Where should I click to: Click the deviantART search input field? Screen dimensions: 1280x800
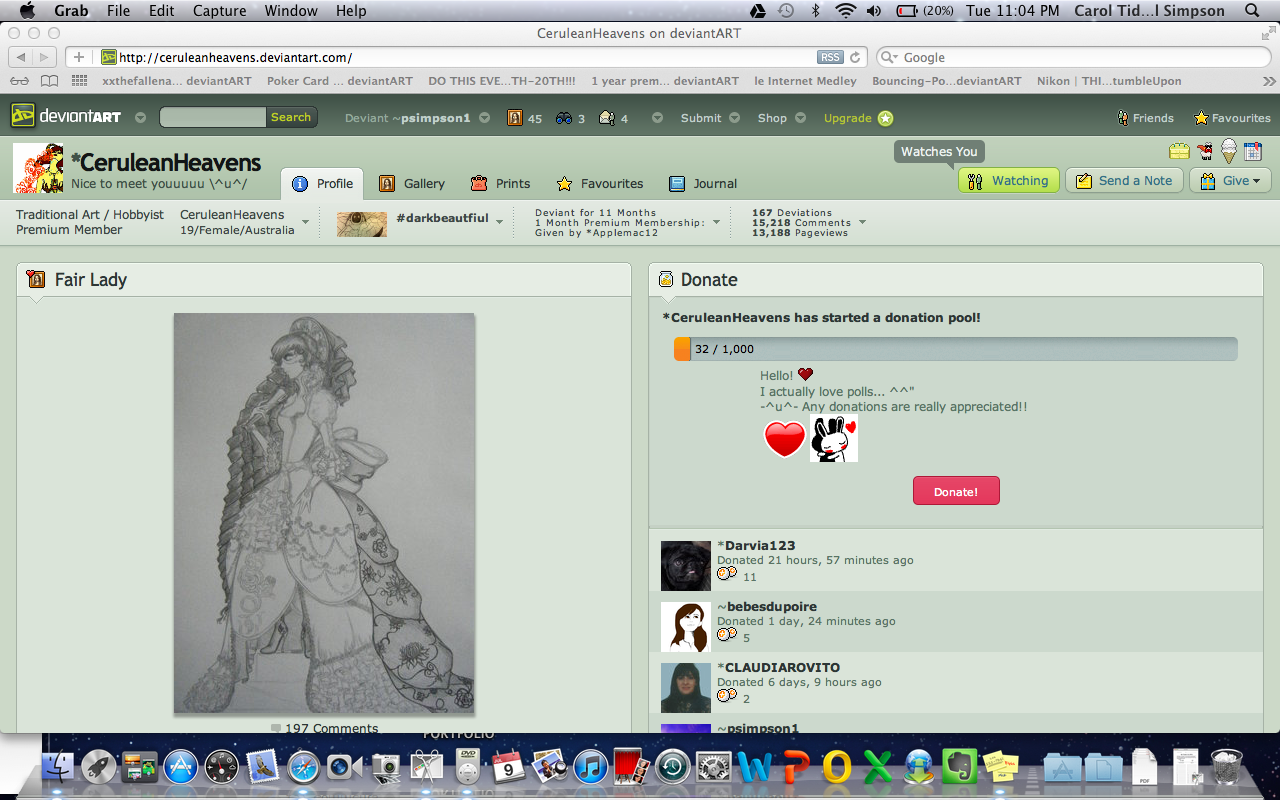[213, 117]
